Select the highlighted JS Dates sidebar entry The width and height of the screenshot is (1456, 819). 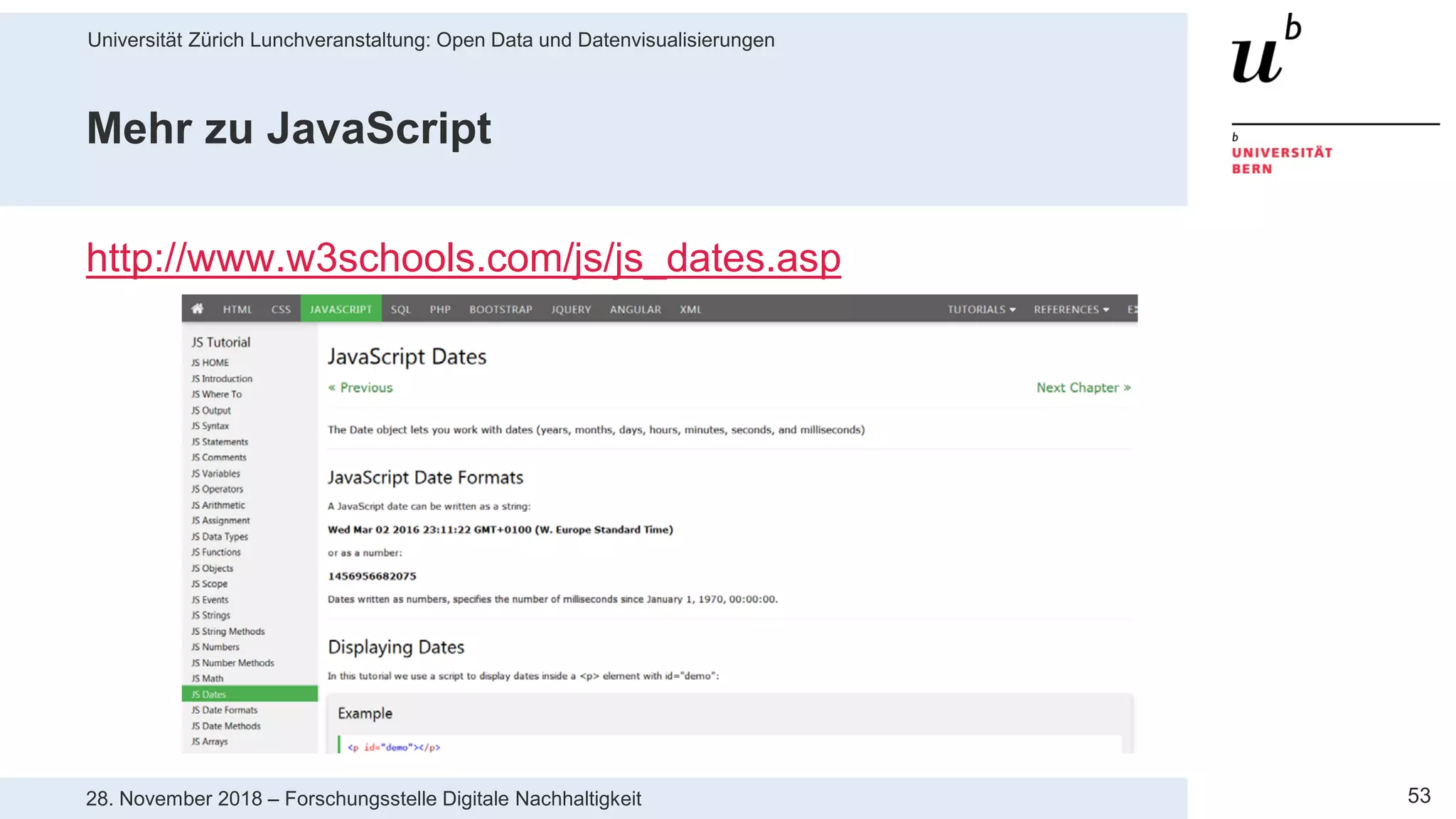[x=250, y=694]
